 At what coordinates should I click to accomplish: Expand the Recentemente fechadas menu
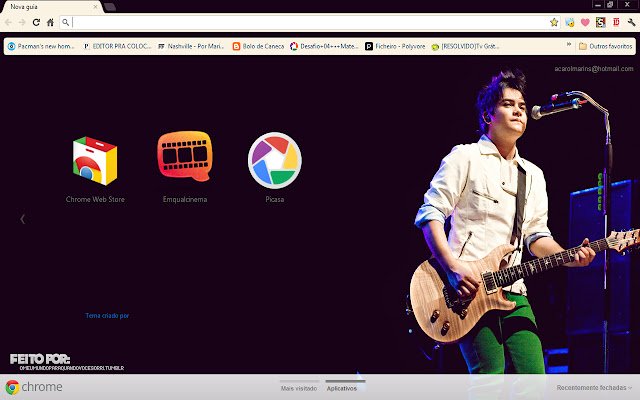tap(594, 387)
